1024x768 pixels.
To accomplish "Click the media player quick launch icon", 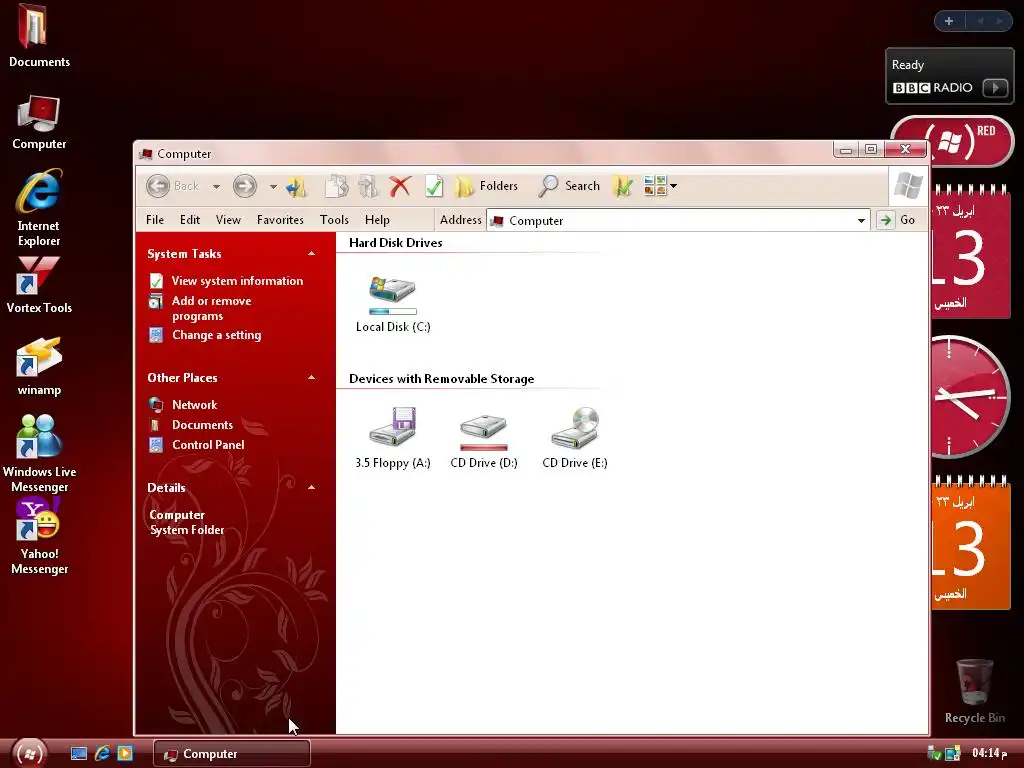I will click(125, 754).
